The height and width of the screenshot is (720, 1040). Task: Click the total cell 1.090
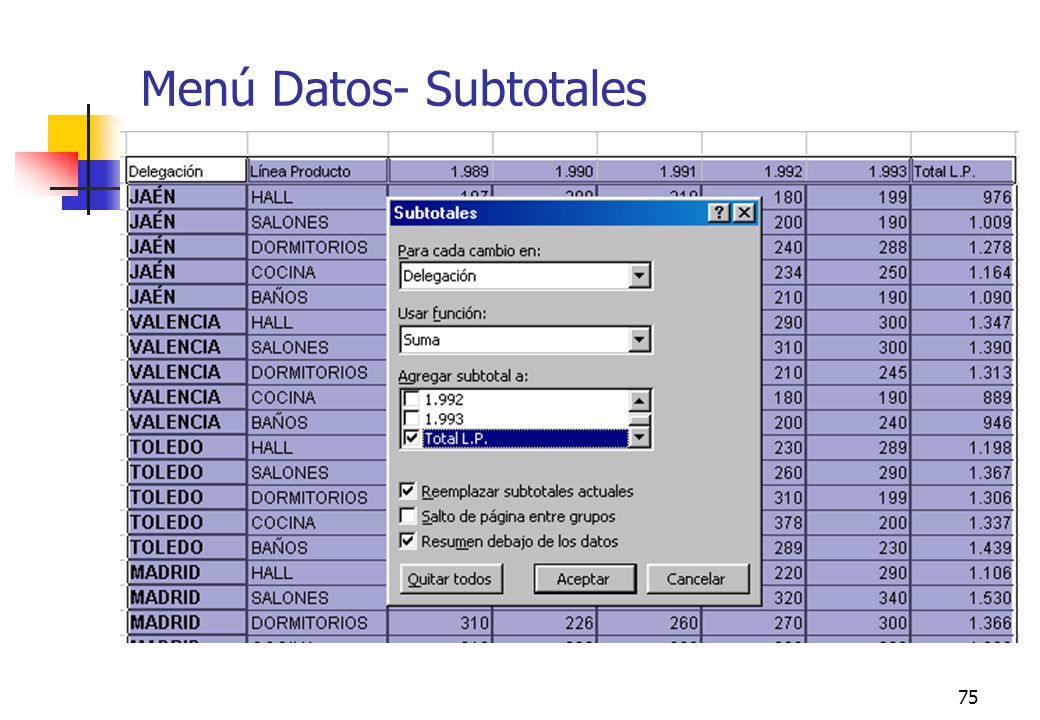pyautogui.click(x=964, y=297)
